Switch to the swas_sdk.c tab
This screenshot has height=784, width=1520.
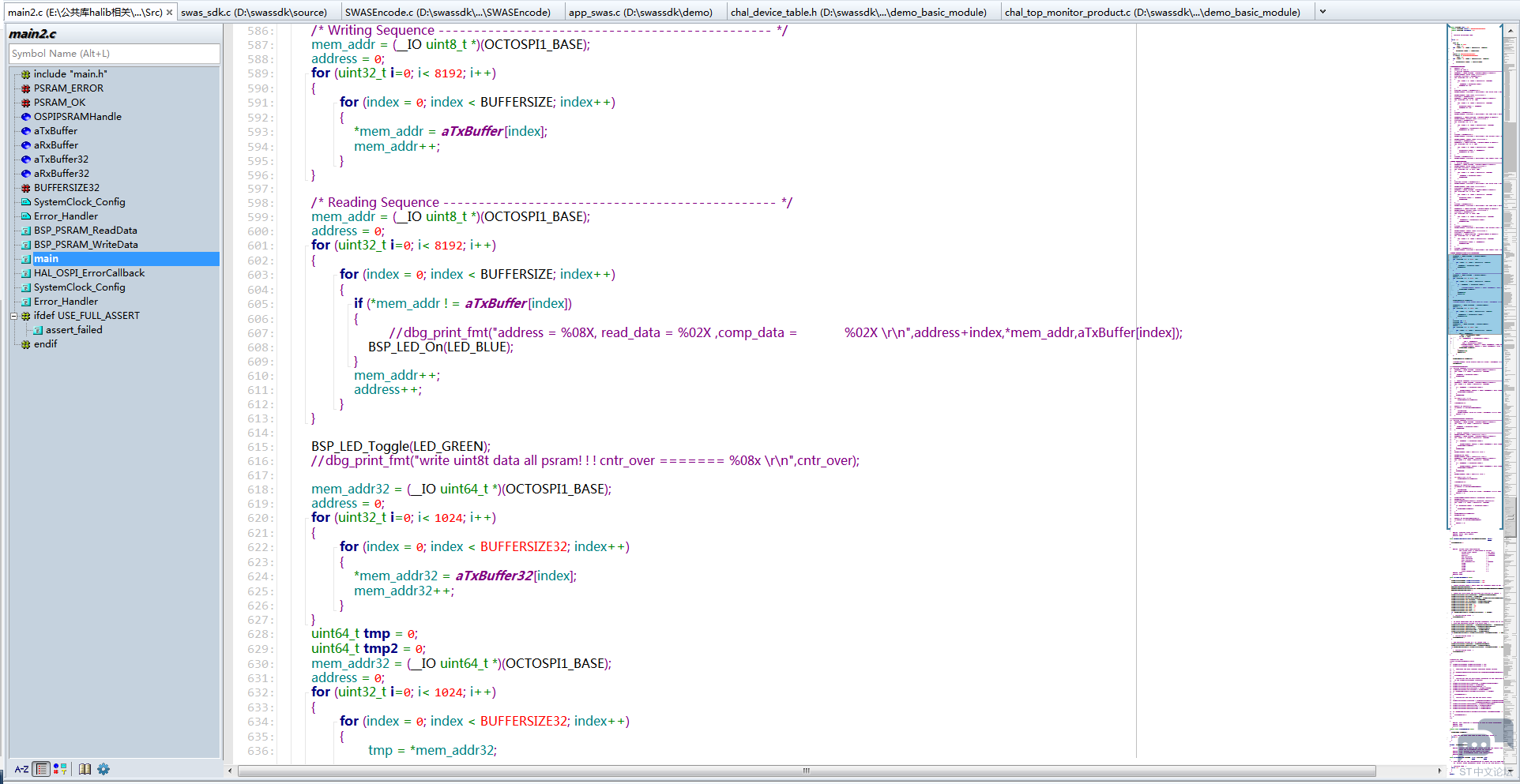click(x=254, y=12)
